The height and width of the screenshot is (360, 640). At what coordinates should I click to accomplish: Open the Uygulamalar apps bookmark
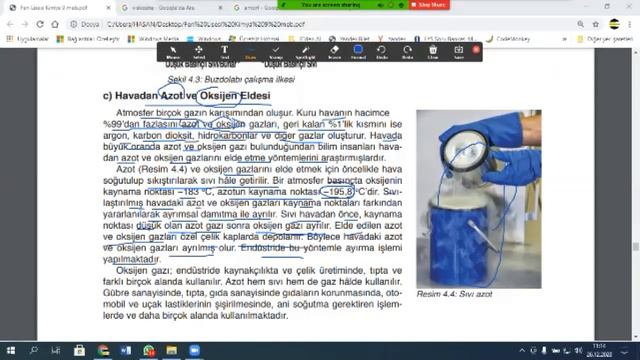27,39
